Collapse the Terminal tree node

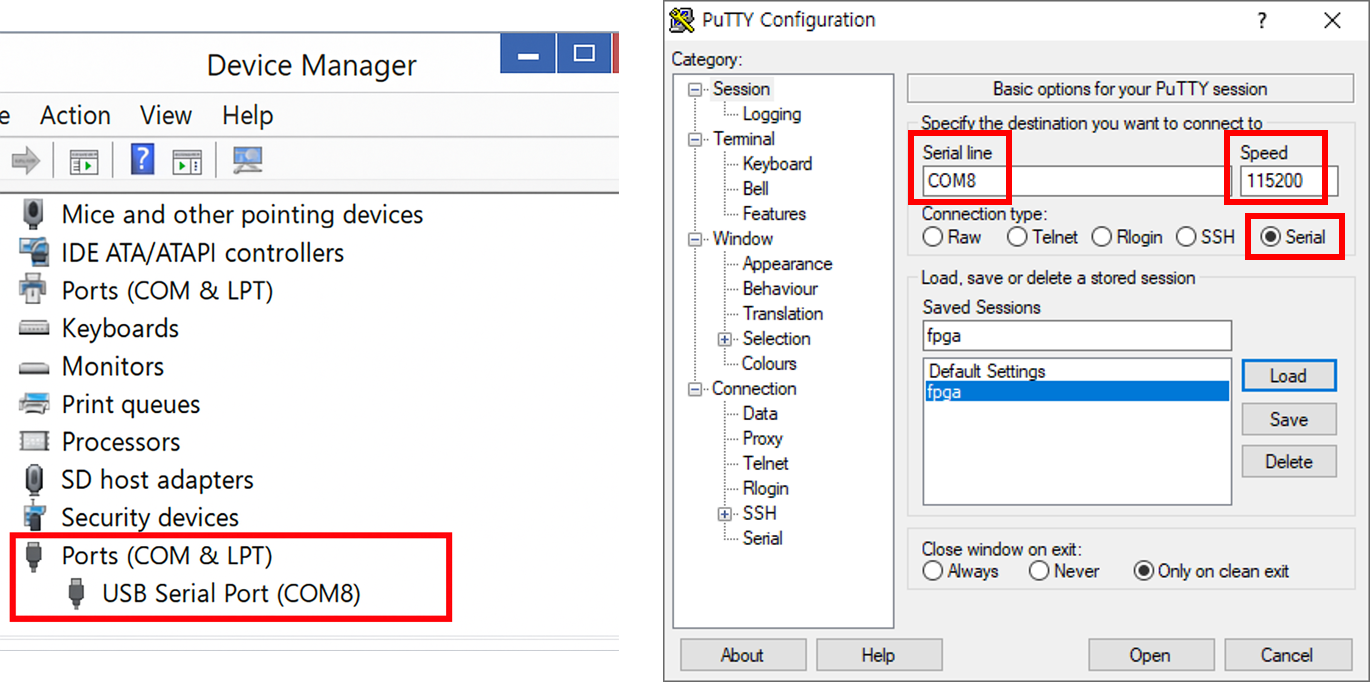(695, 139)
